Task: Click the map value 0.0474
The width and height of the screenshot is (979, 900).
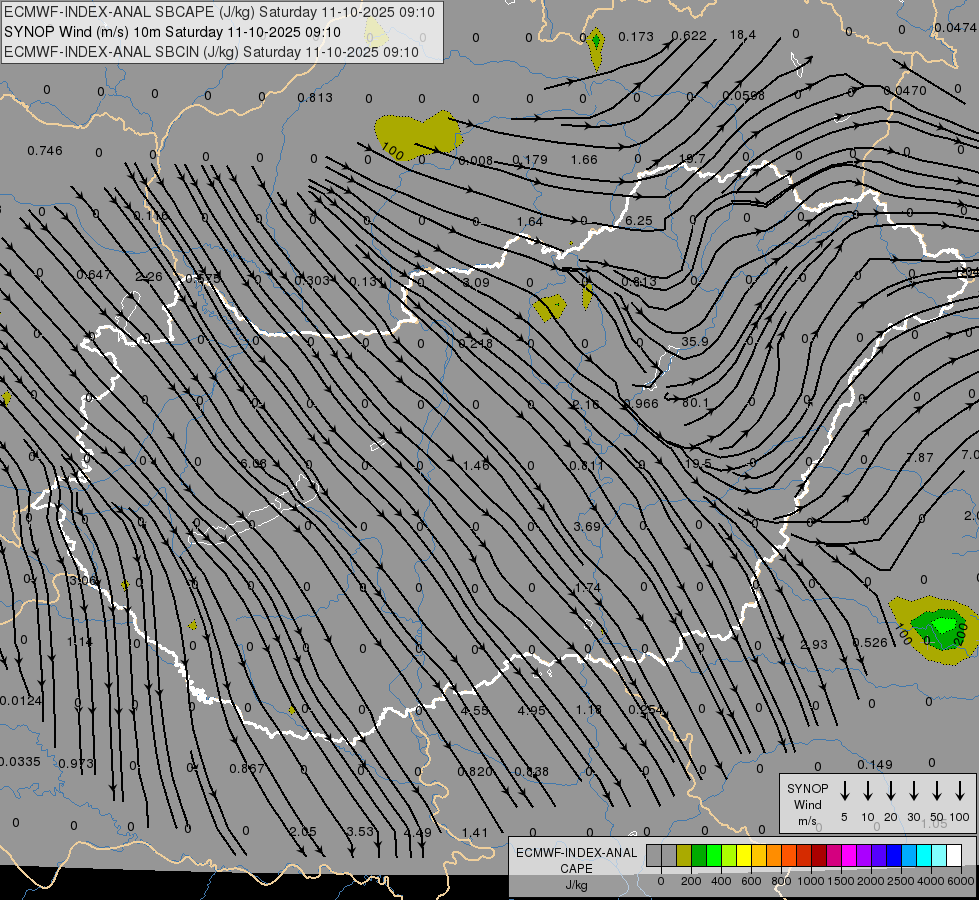Action: [956, 27]
